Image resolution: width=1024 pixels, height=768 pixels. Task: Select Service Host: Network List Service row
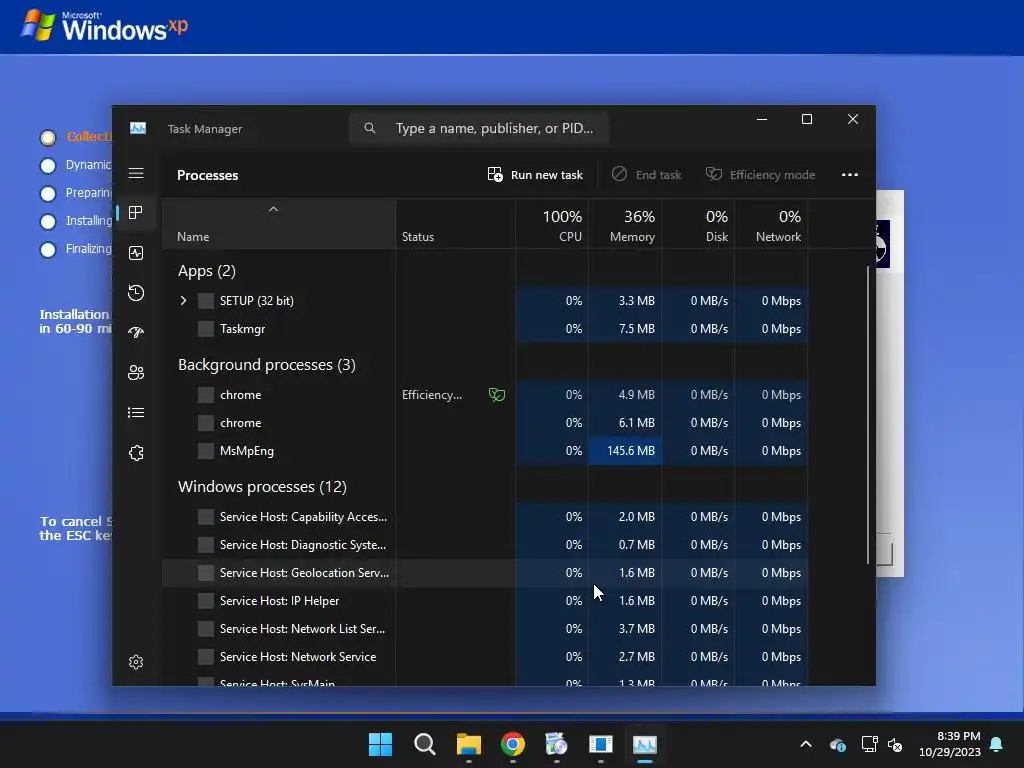485,629
